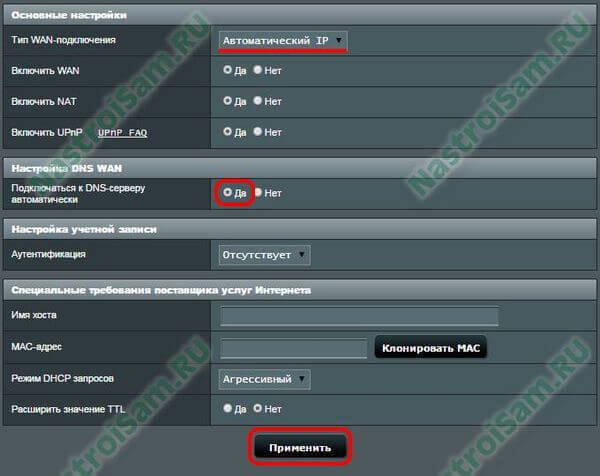Enable NAT by choosing 'Да'
This screenshot has width=600, height=476.
pos(228,101)
